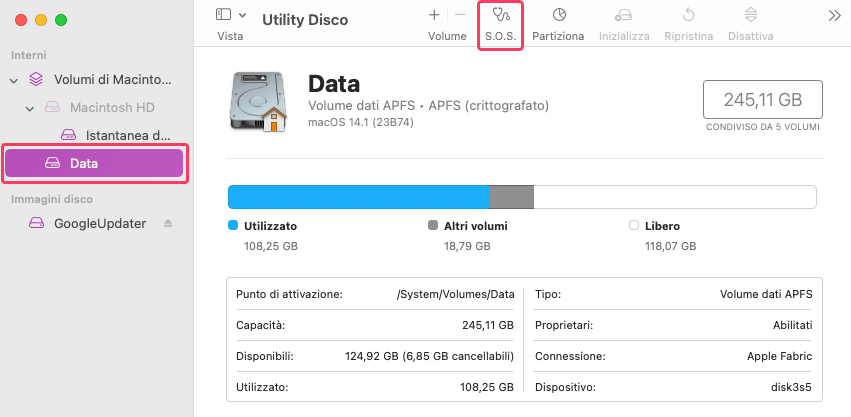Image resolution: width=851 pixels, height=417 pixels.
Task: Open the Partiziona tool
Action: pyautogui.click(x=558, y=26)
